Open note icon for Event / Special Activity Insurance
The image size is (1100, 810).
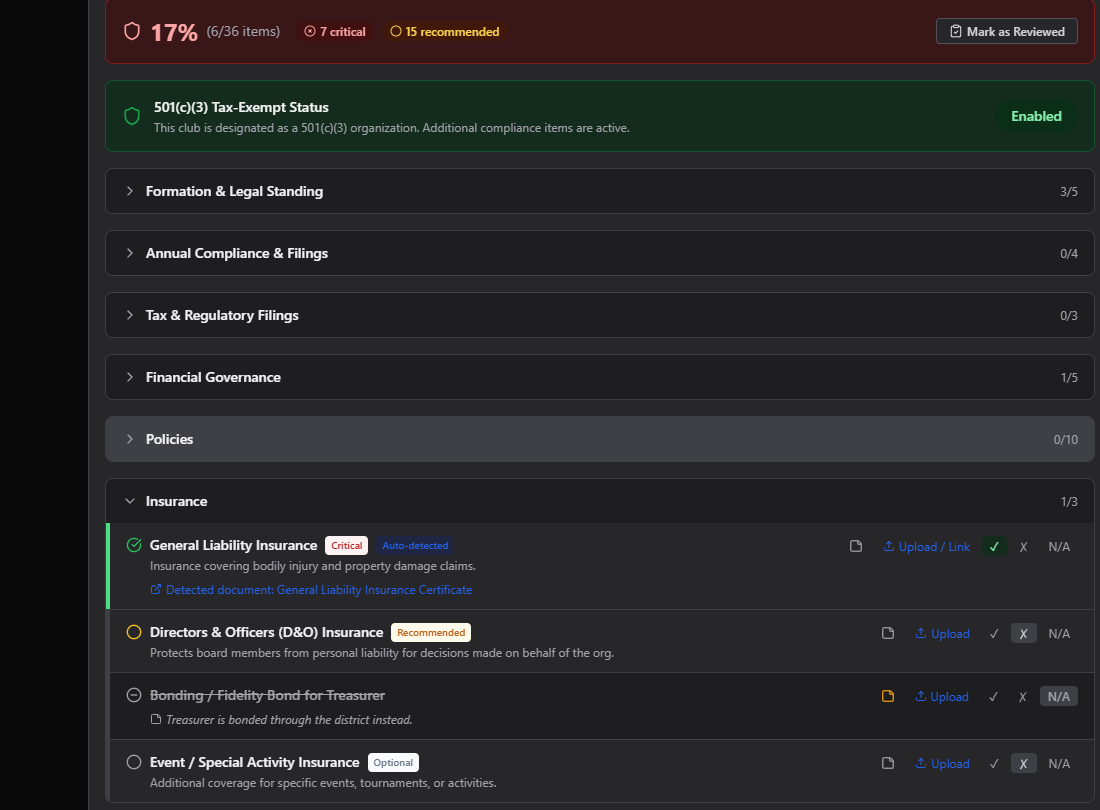click(888, 763)
